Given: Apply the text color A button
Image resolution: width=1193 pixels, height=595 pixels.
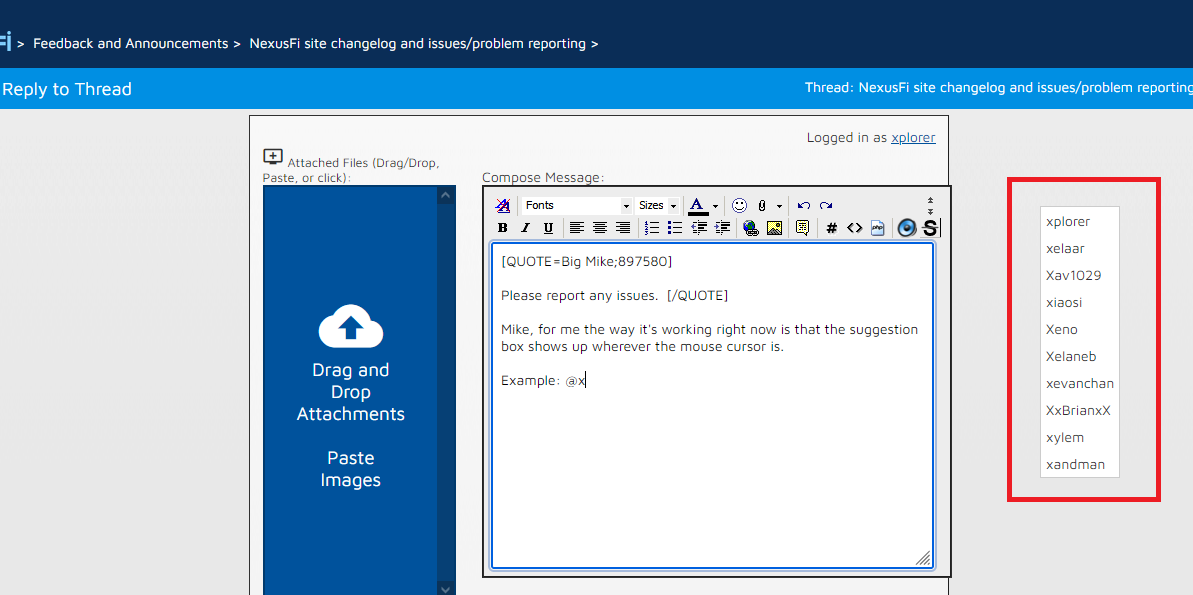Looking at the screenshot, I should pos(698,205).
